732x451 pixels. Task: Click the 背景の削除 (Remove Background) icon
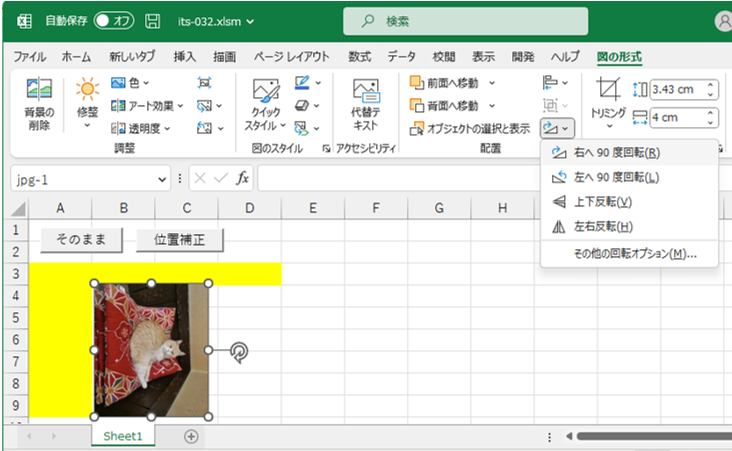[x=38, y=103]
